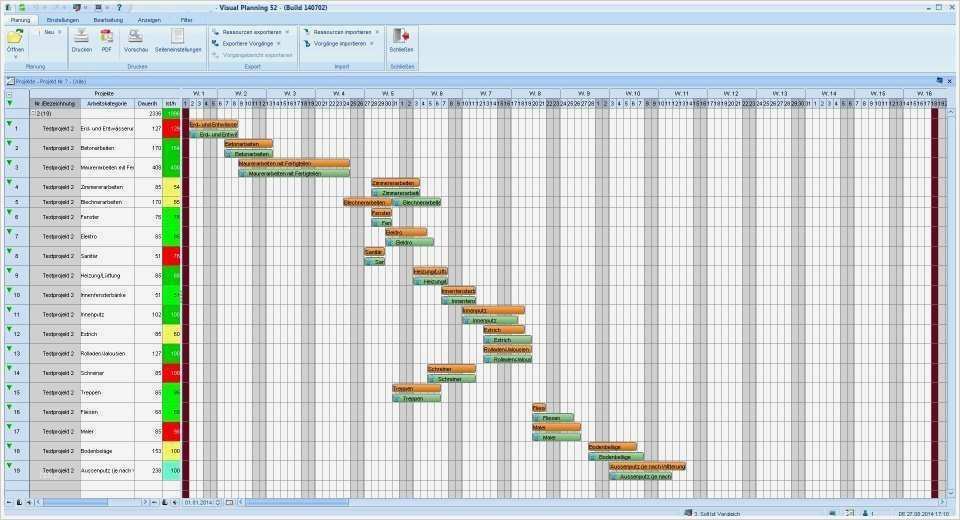Select row Heizung/Lüftung category cell
The image size is (960, 520).
point(107,276)
